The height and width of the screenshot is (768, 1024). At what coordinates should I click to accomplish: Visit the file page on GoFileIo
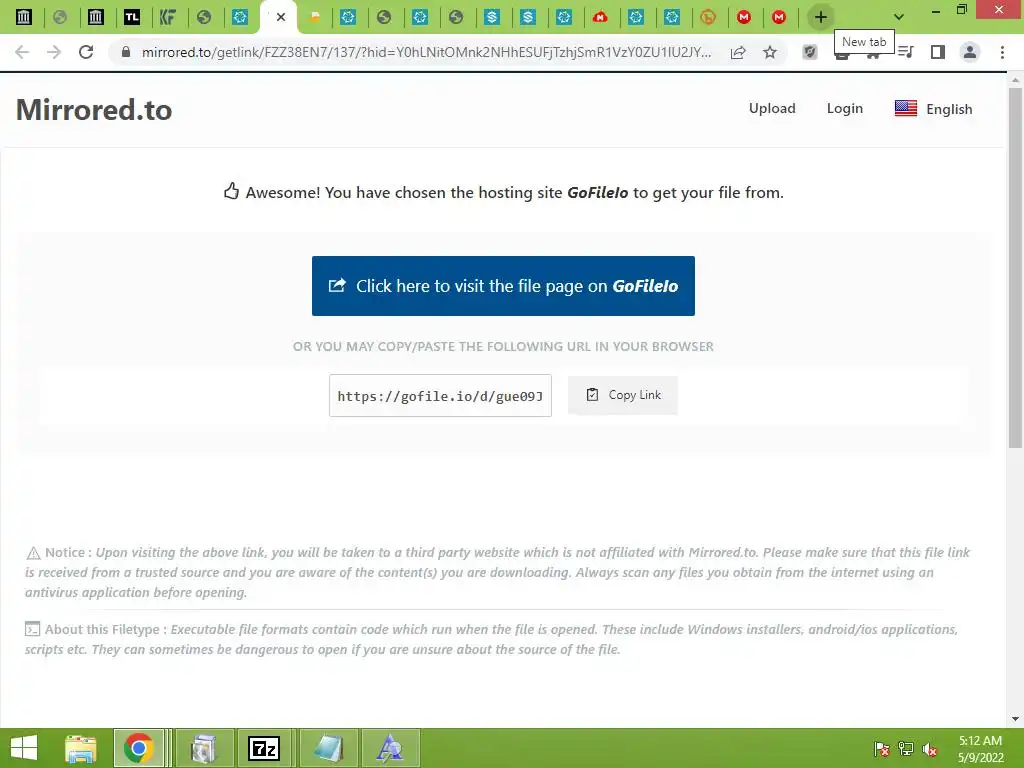pyautogui.click(x=503, y=286)
